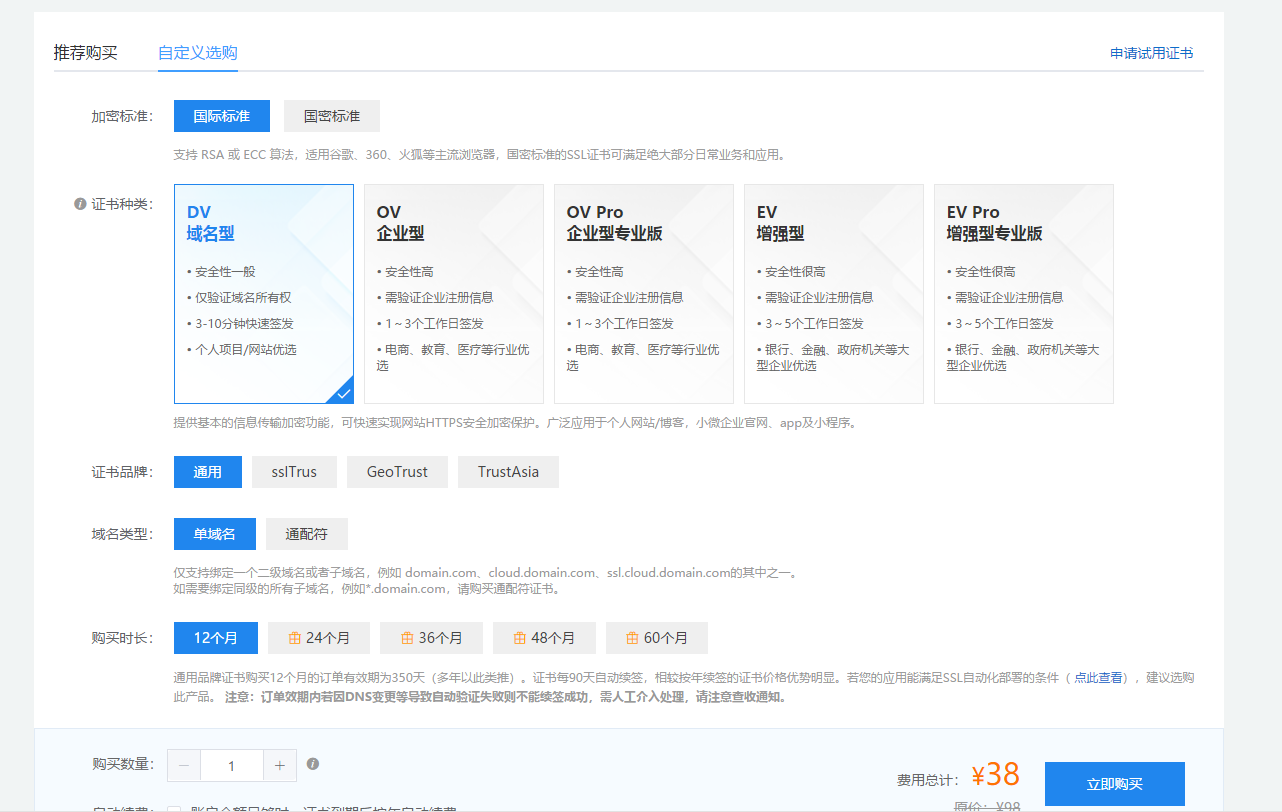Click the 立即购买 purchase button
The image size is (1282, 812).
pyautogui.click(x=1114, y=784)
